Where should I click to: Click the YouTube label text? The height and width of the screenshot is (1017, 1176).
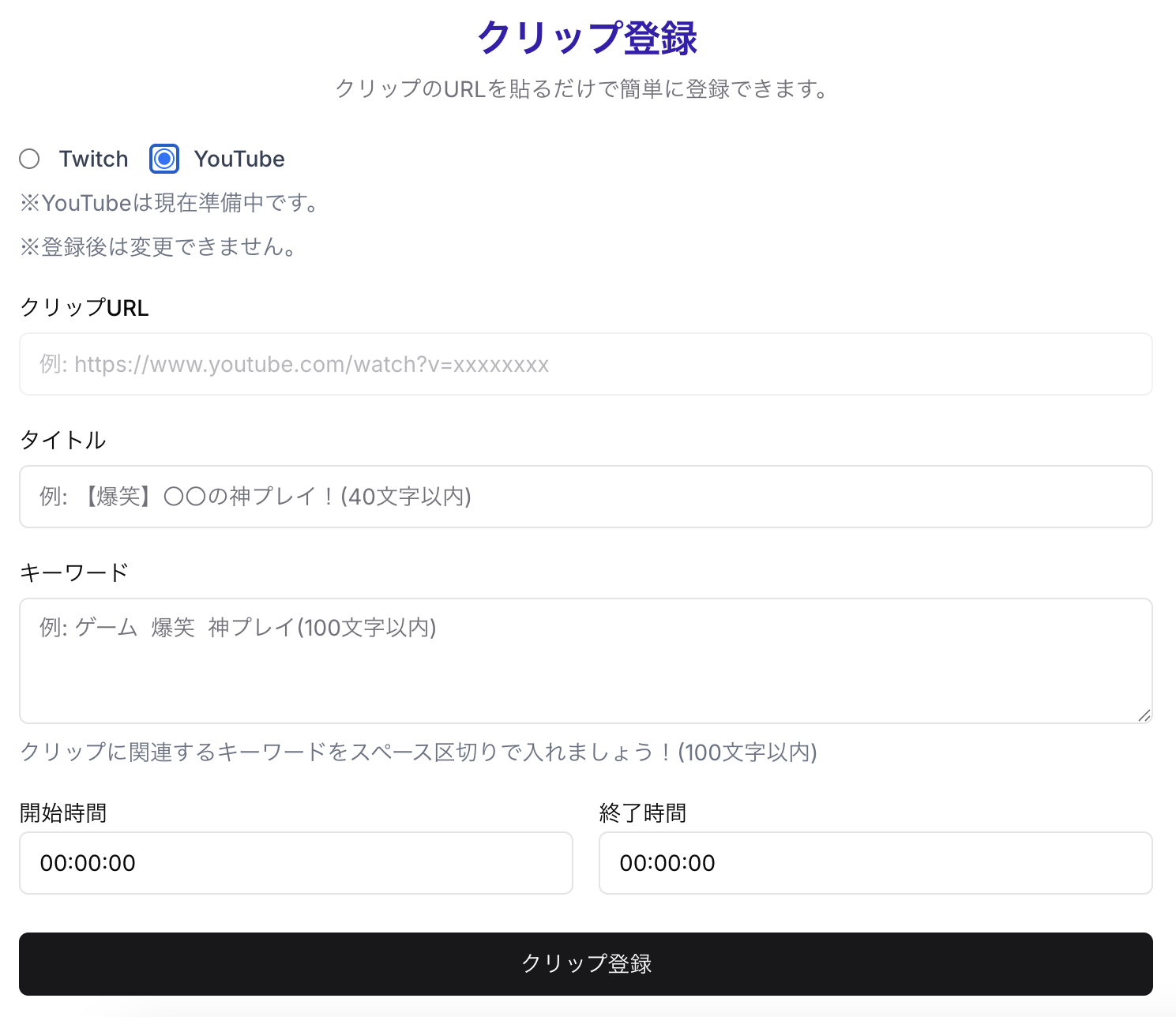point(239,159)
